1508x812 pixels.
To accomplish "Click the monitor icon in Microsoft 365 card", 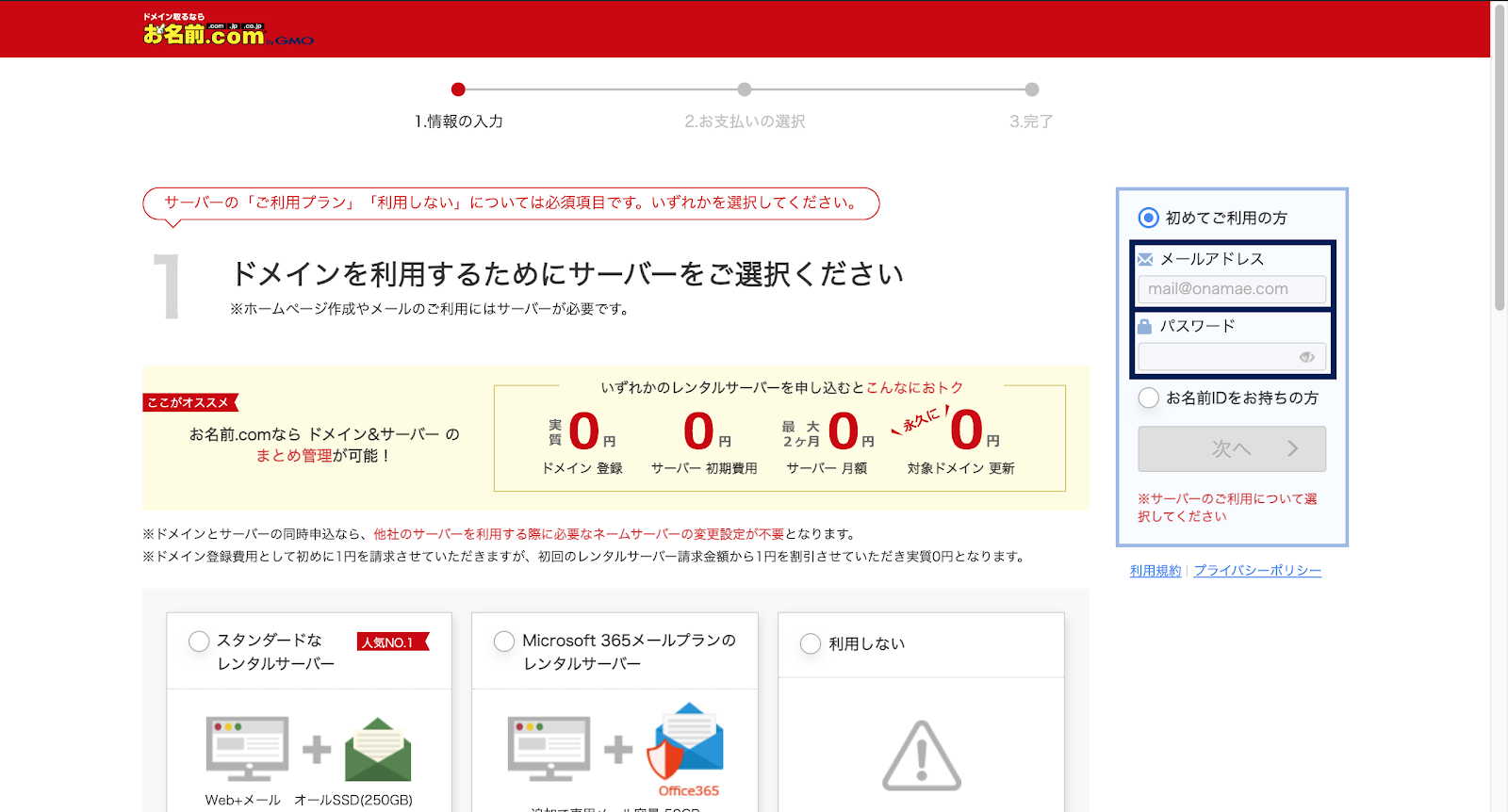I will [549, 748].
